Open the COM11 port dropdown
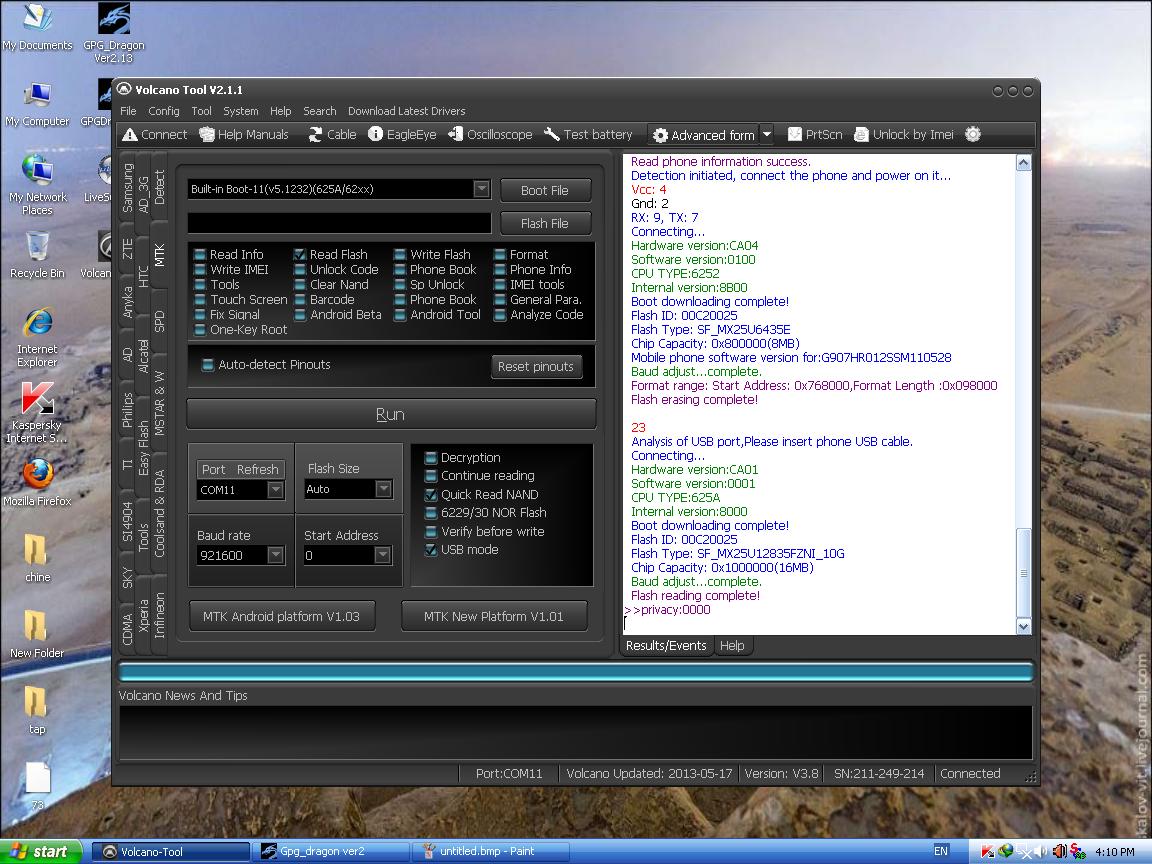 pos(276,489)
